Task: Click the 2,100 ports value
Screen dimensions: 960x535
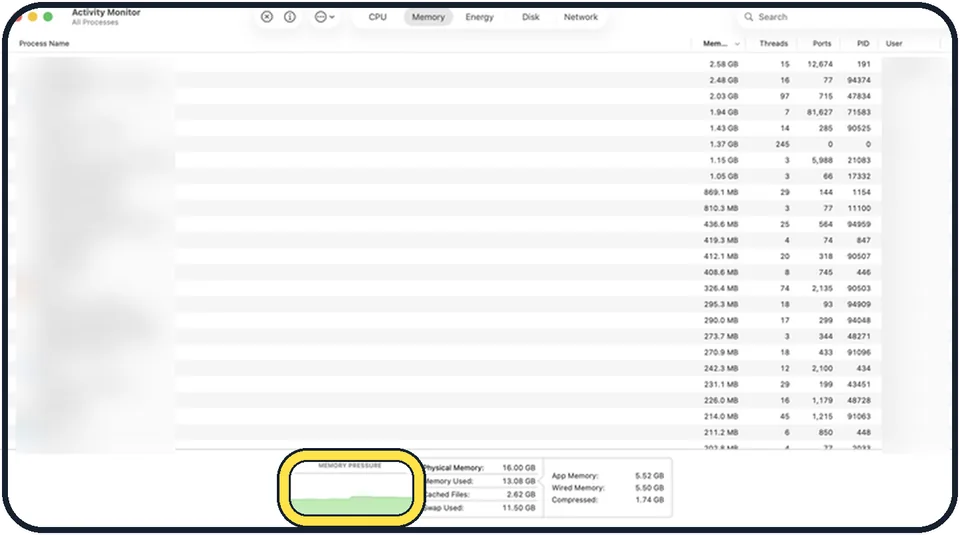Action: (x=822, y=368)
